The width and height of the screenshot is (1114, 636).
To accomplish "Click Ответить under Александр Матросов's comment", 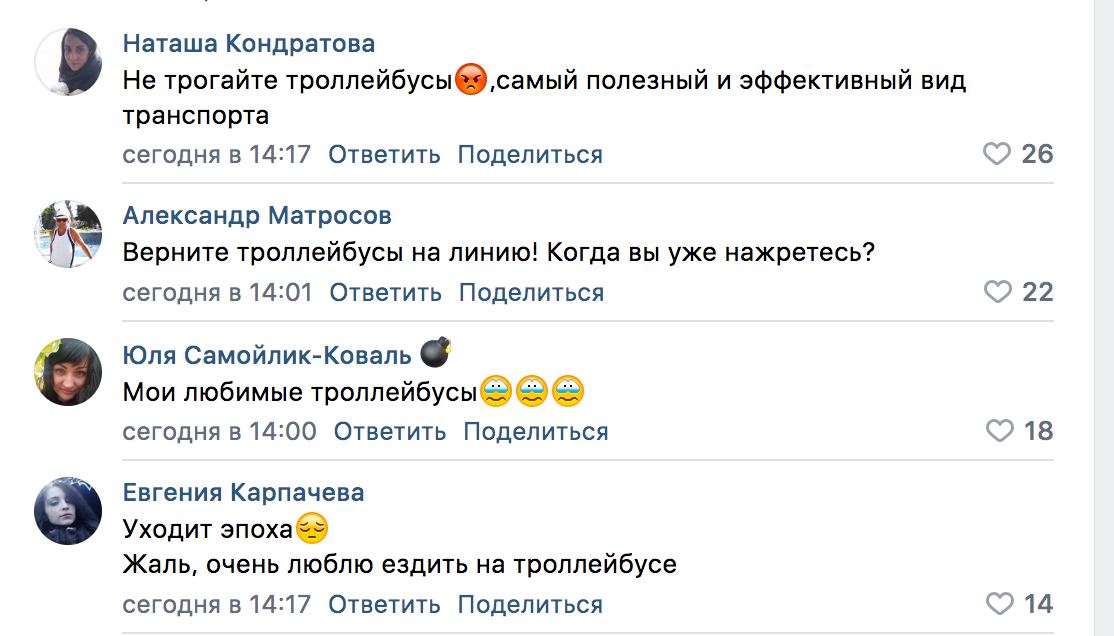I will (x=385, y=293).
